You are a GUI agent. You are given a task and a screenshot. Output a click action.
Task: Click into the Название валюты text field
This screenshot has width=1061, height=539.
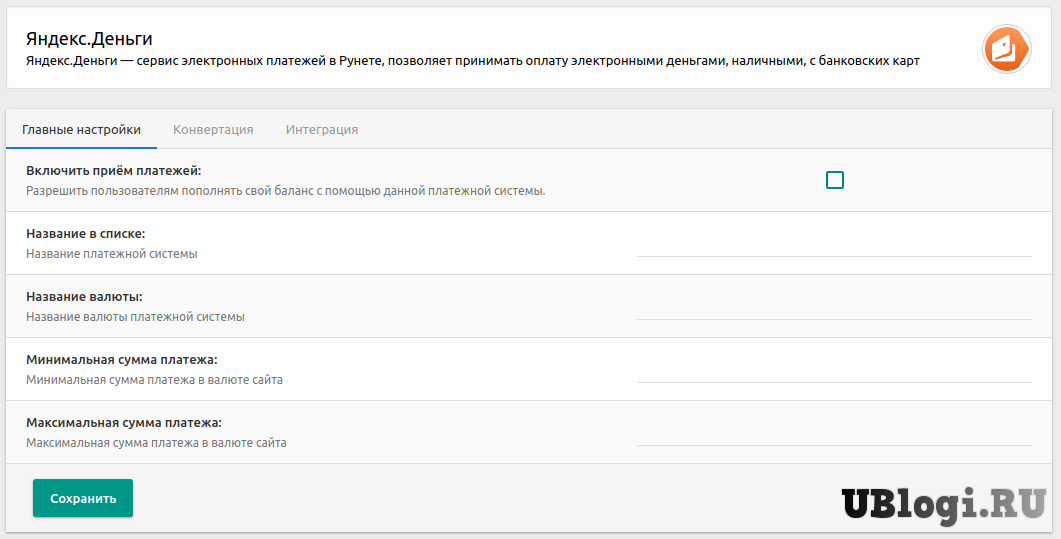(x=834, y=306)
